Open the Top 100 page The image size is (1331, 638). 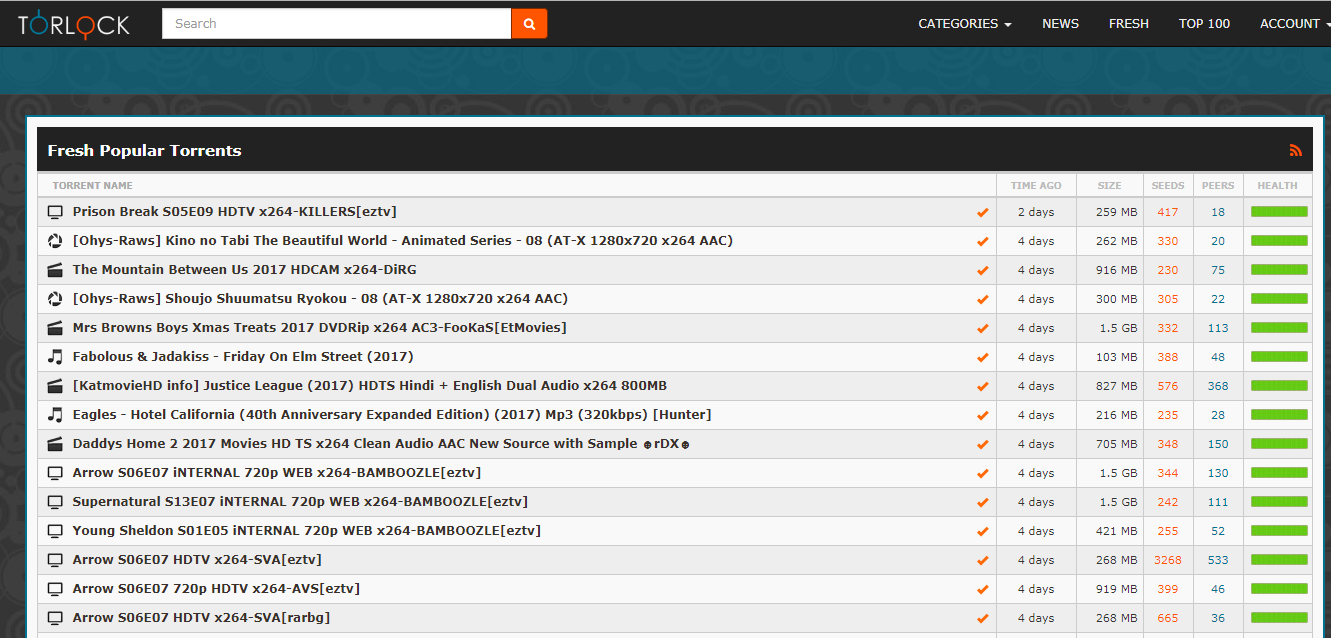coord(1204,24)
